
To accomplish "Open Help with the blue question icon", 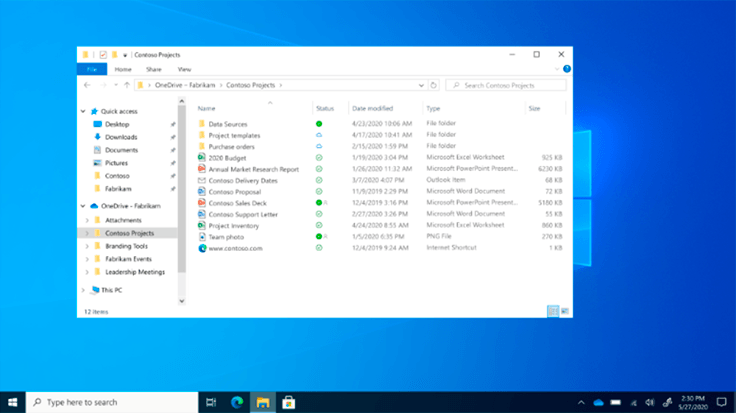I will pos(567,69).
